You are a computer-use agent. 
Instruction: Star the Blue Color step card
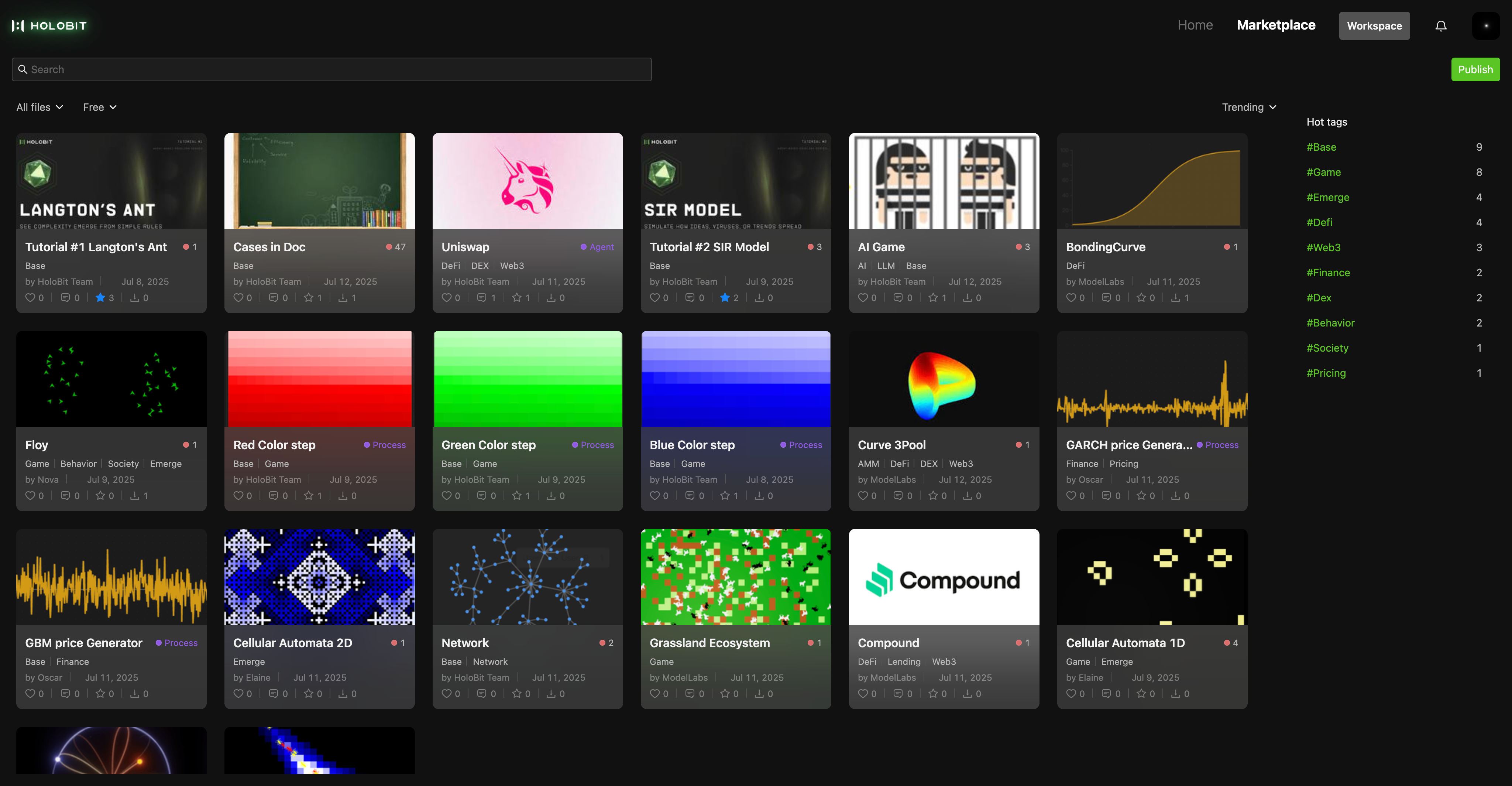tap(725, 496)
